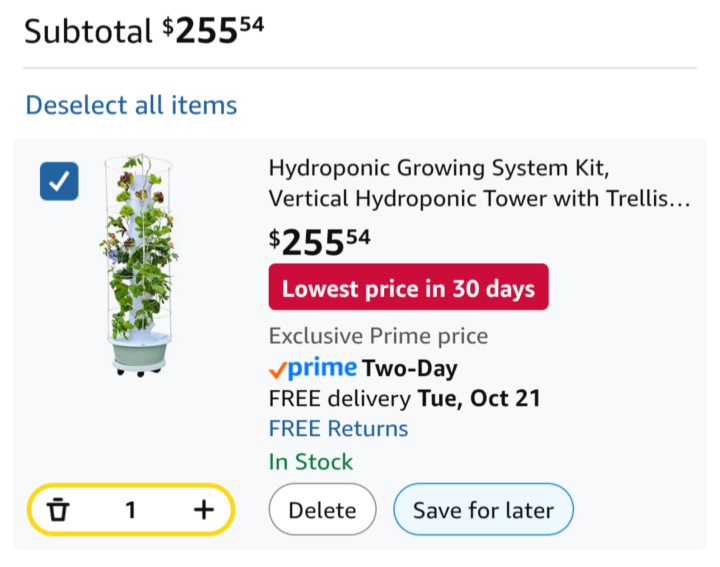Open the FREE Returns link
This screenshot has height=567, width=720.
338,429
